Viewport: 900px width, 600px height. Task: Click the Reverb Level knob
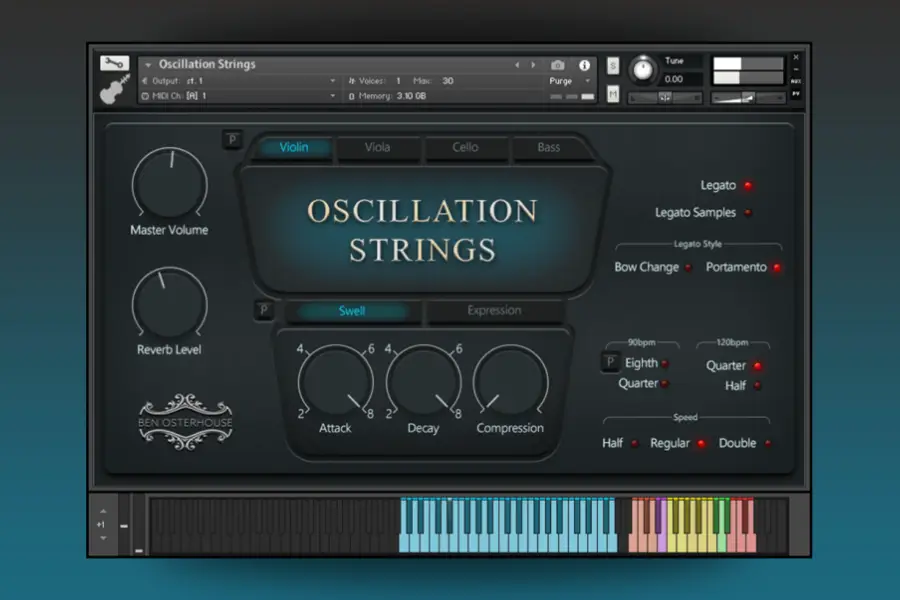pos(170,304)
